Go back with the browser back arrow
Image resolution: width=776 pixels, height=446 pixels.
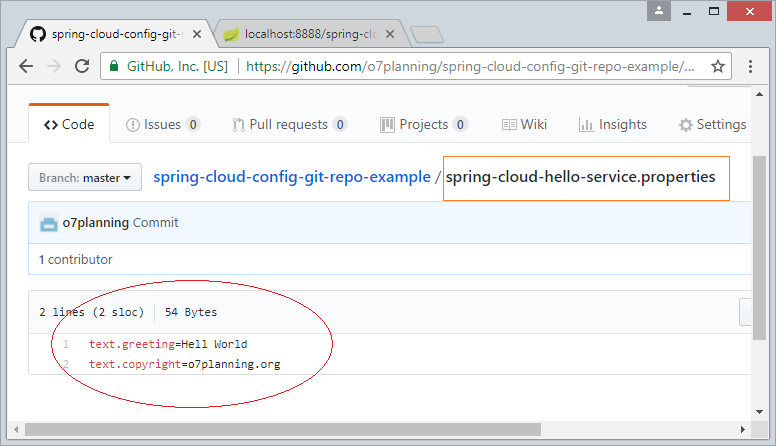click(x=26, y=66)
